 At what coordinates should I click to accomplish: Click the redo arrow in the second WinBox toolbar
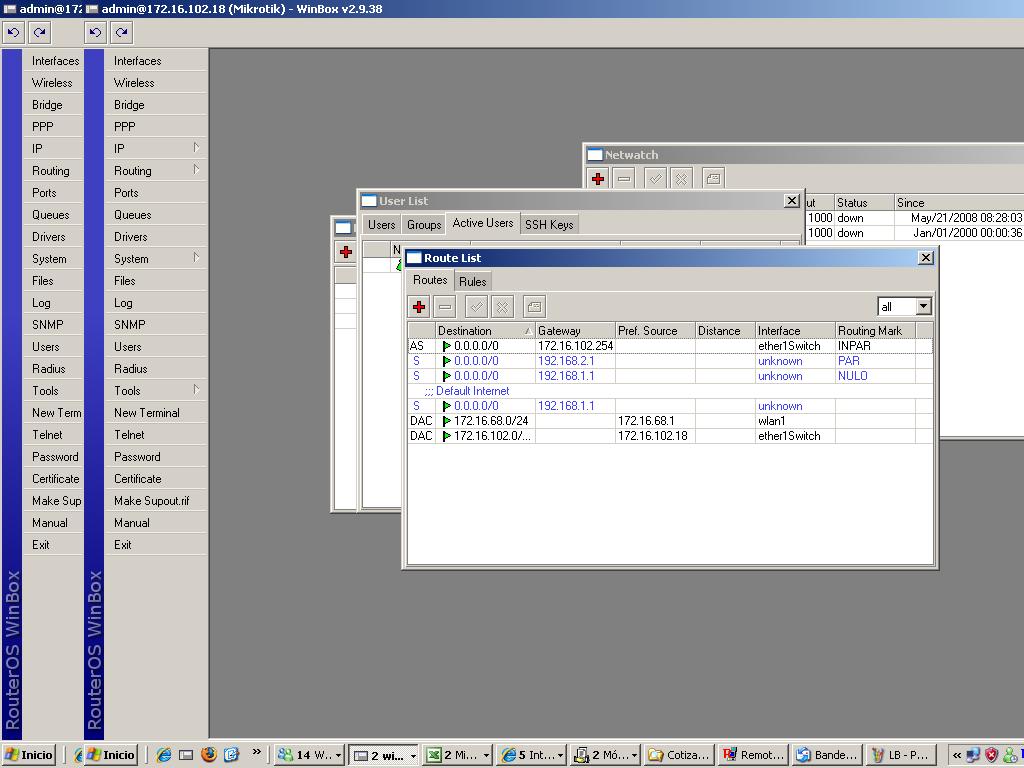(x=121, y=32)
